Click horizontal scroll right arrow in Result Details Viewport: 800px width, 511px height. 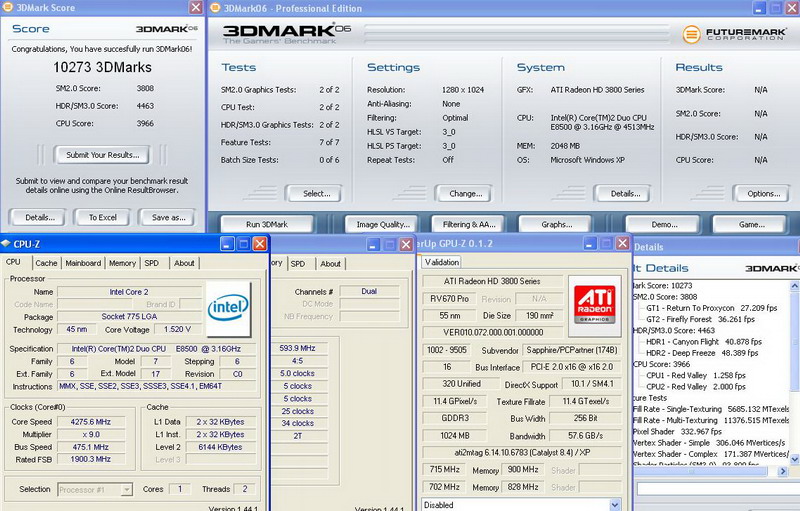[783, 472]
